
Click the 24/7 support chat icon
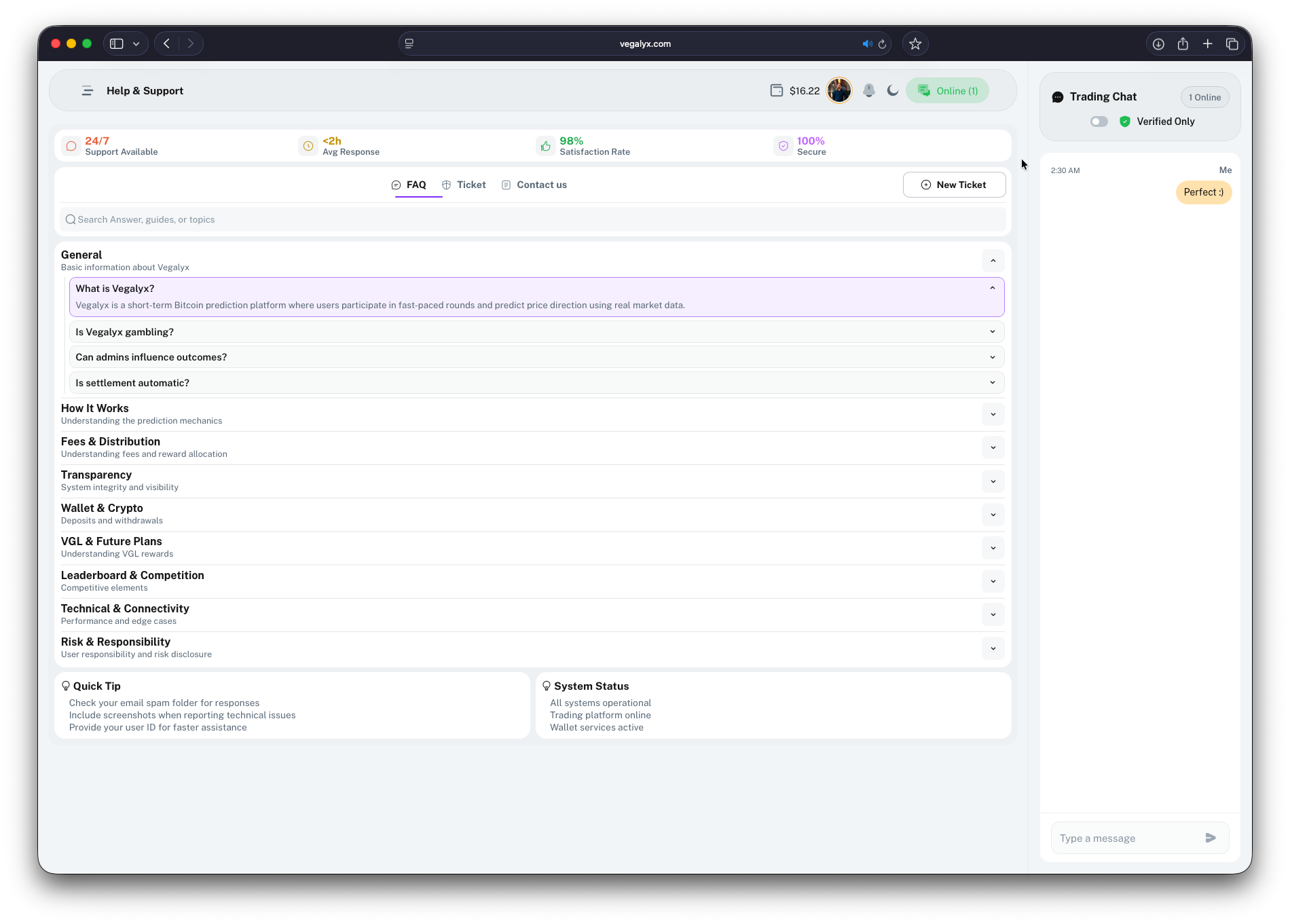tap(71, 146)
